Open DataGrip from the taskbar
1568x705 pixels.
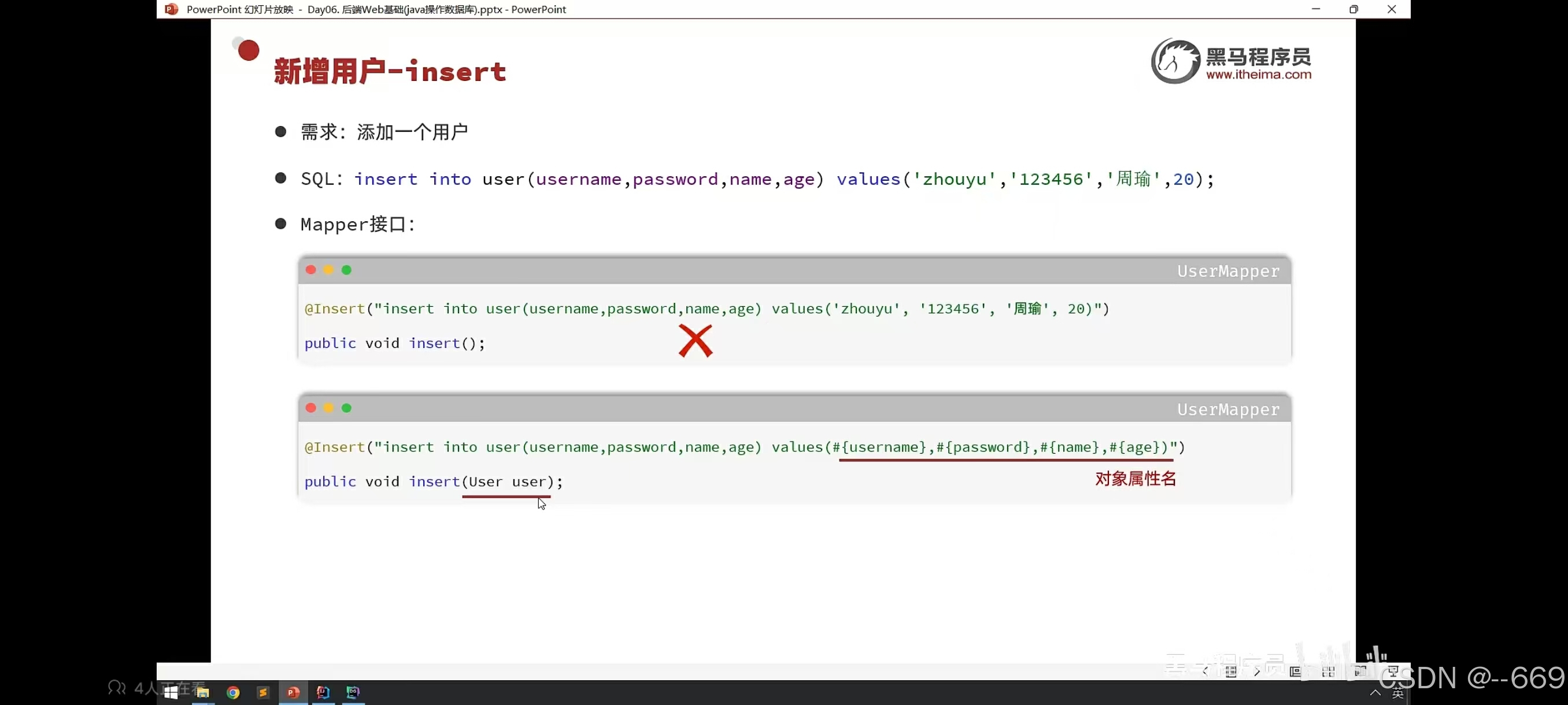[x=353, y=692]
